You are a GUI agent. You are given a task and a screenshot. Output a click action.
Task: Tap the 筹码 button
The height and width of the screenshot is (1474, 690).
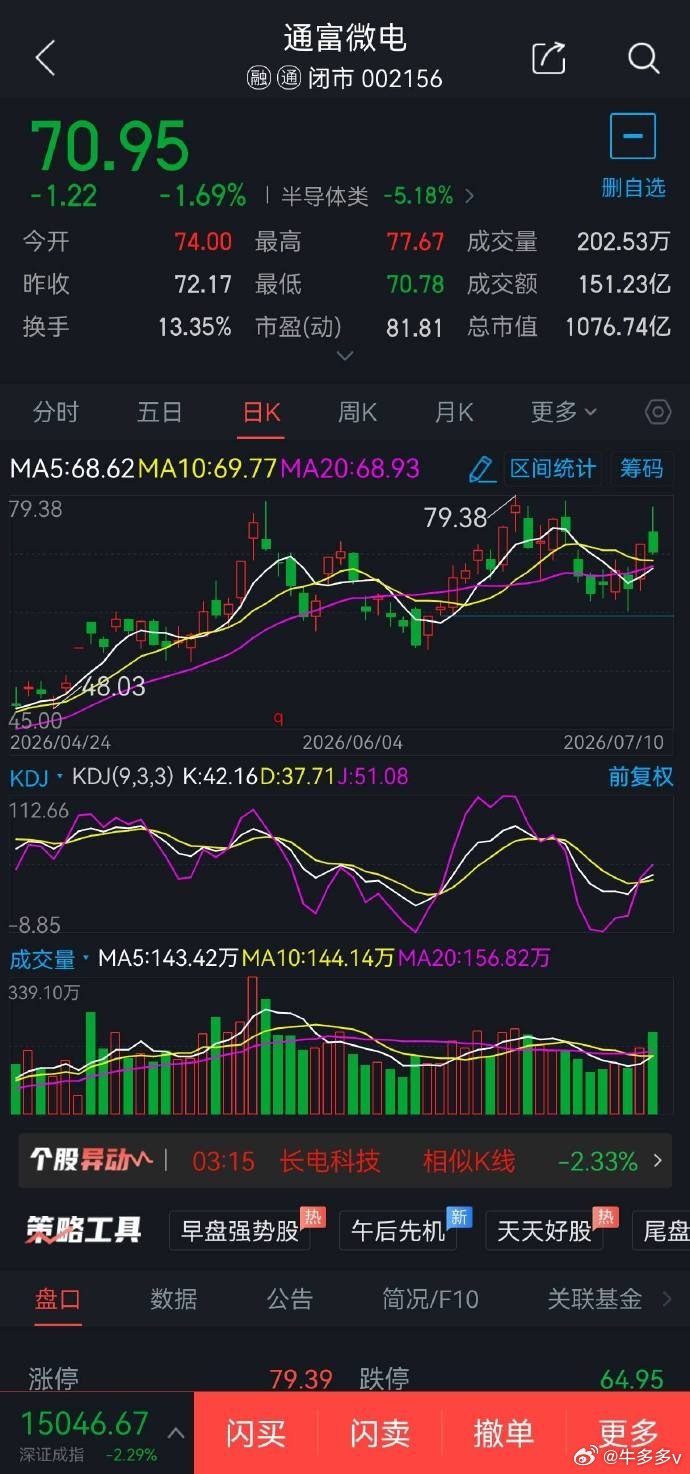point(641,468)
